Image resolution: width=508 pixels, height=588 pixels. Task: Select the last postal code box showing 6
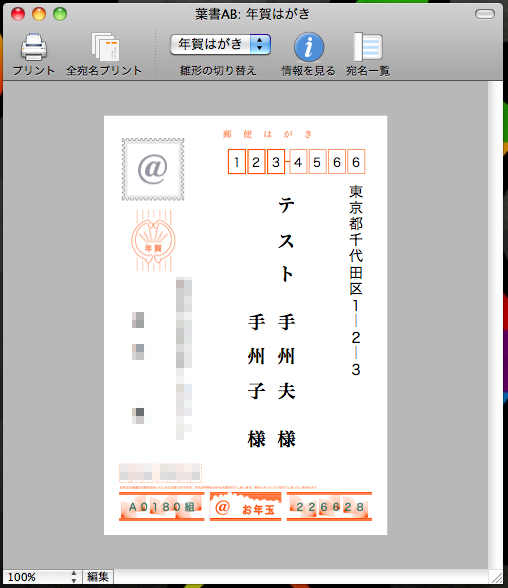356,162
